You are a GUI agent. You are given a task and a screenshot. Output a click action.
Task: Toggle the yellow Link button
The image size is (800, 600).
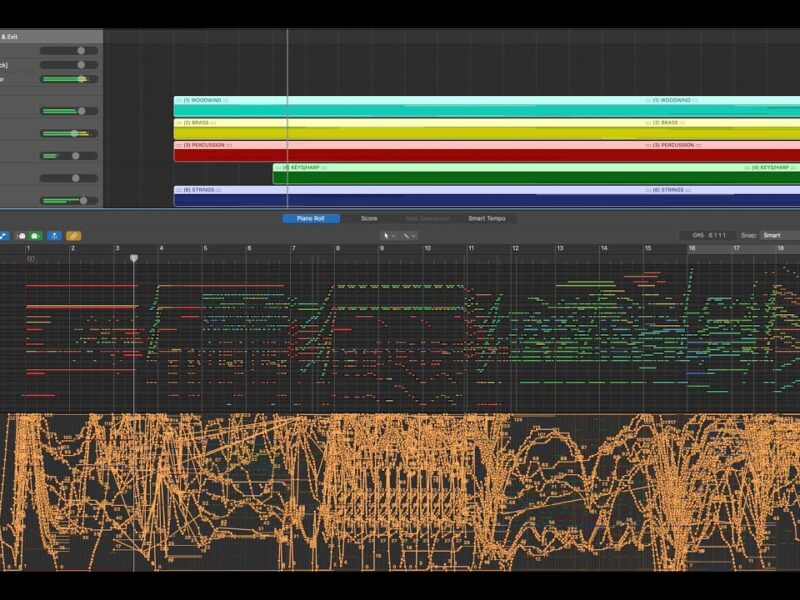pyautogui.click(x=73, y=236)
